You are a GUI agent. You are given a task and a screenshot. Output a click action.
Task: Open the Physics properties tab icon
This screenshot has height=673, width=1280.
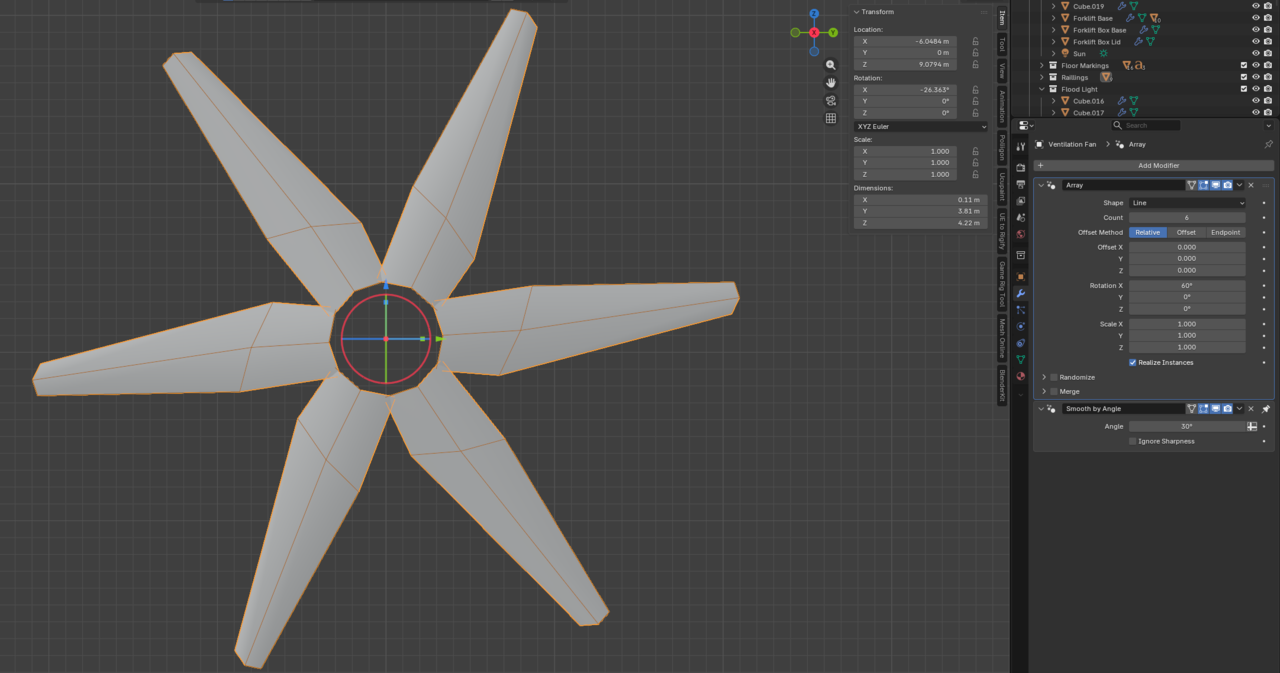(x=1020, y=326)
